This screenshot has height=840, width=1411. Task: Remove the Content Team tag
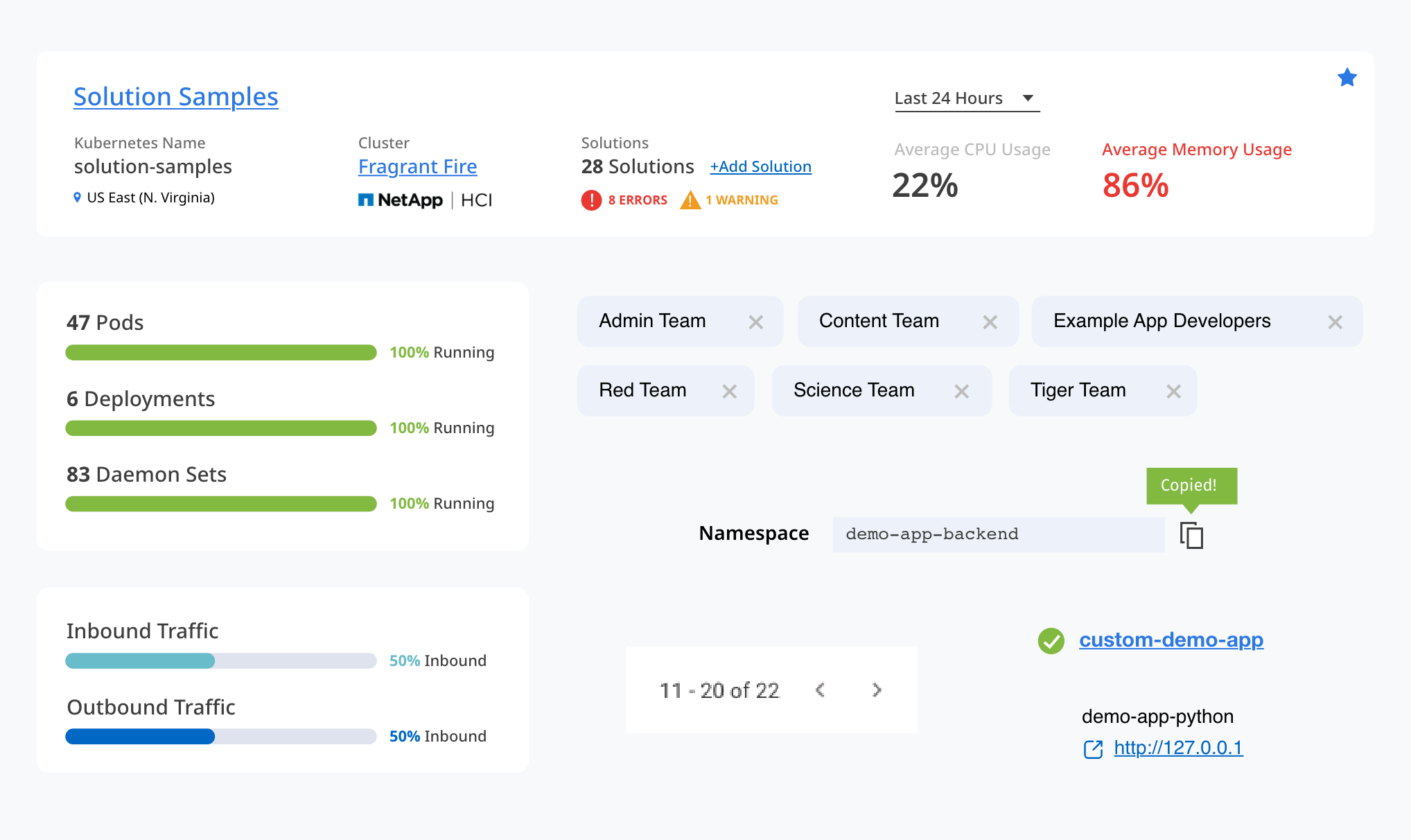click(x=990, y=322)
